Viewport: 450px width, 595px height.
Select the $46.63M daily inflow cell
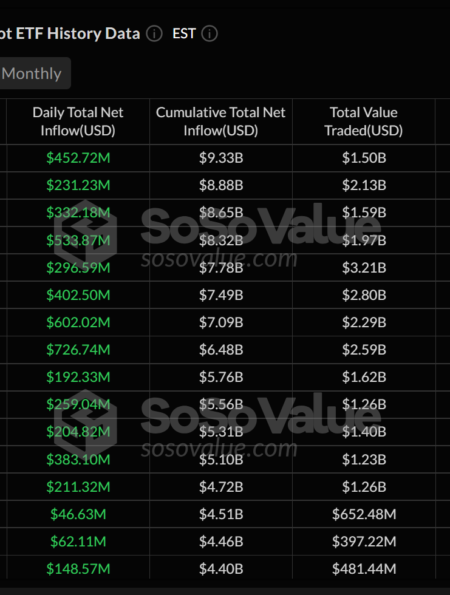pyautogui.click(x=78, y=514)
